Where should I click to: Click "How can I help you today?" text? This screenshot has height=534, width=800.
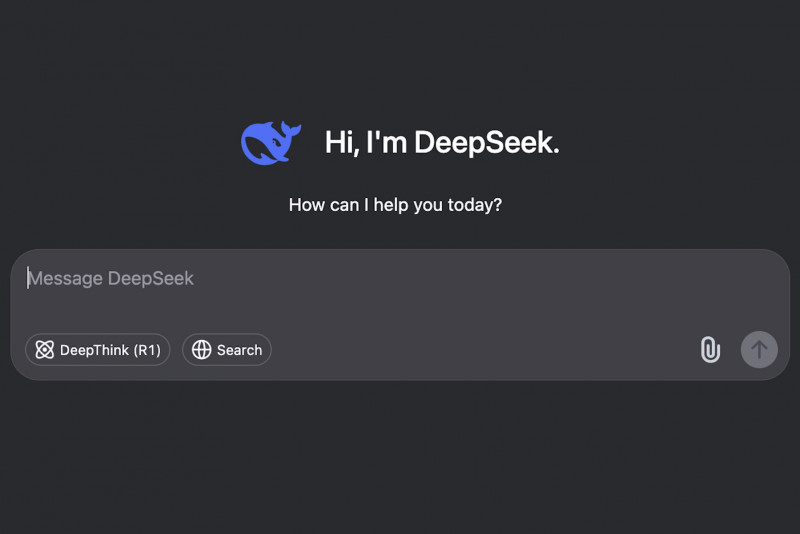pos(395,205)
